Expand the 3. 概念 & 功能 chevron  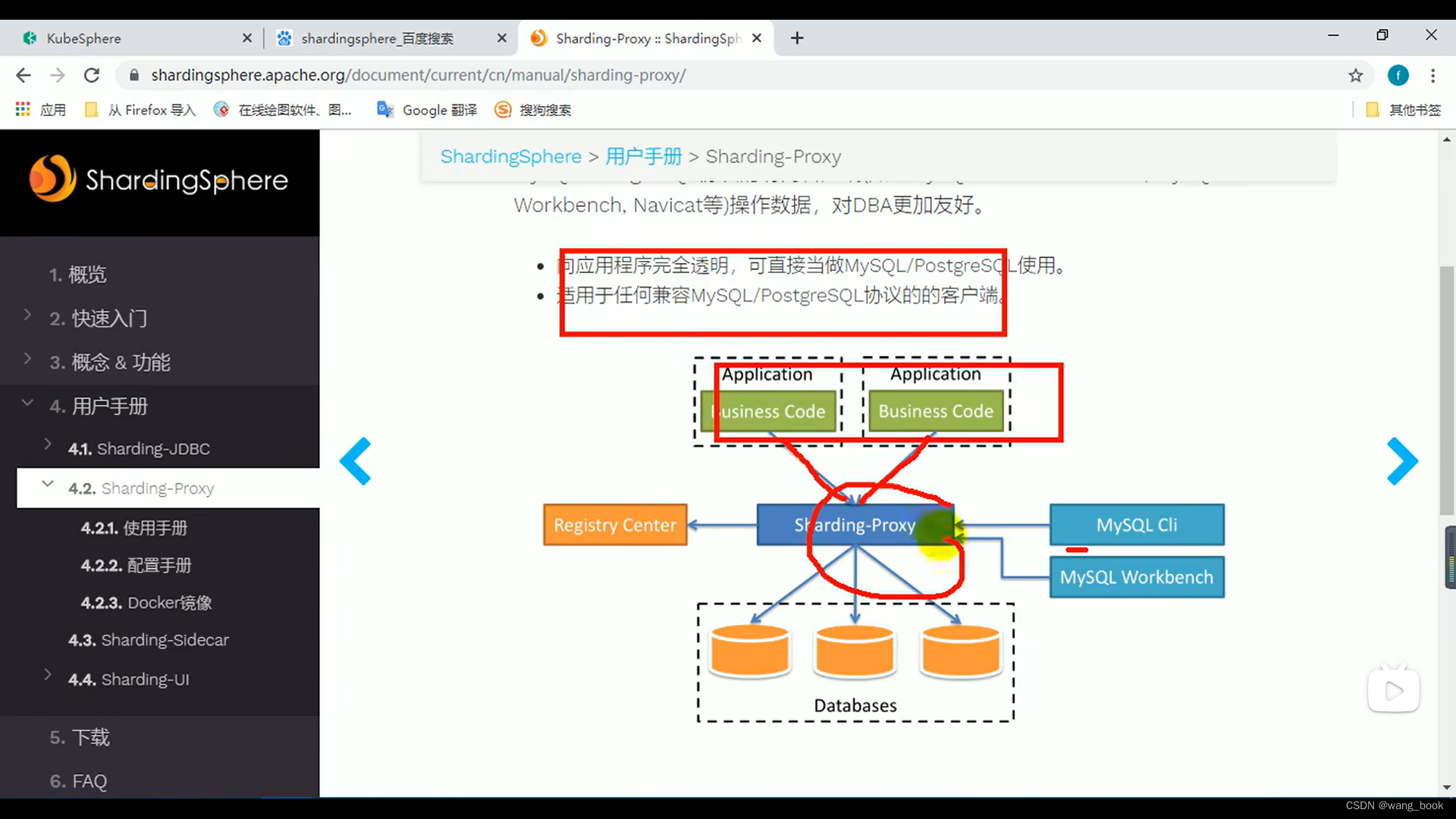27,359
